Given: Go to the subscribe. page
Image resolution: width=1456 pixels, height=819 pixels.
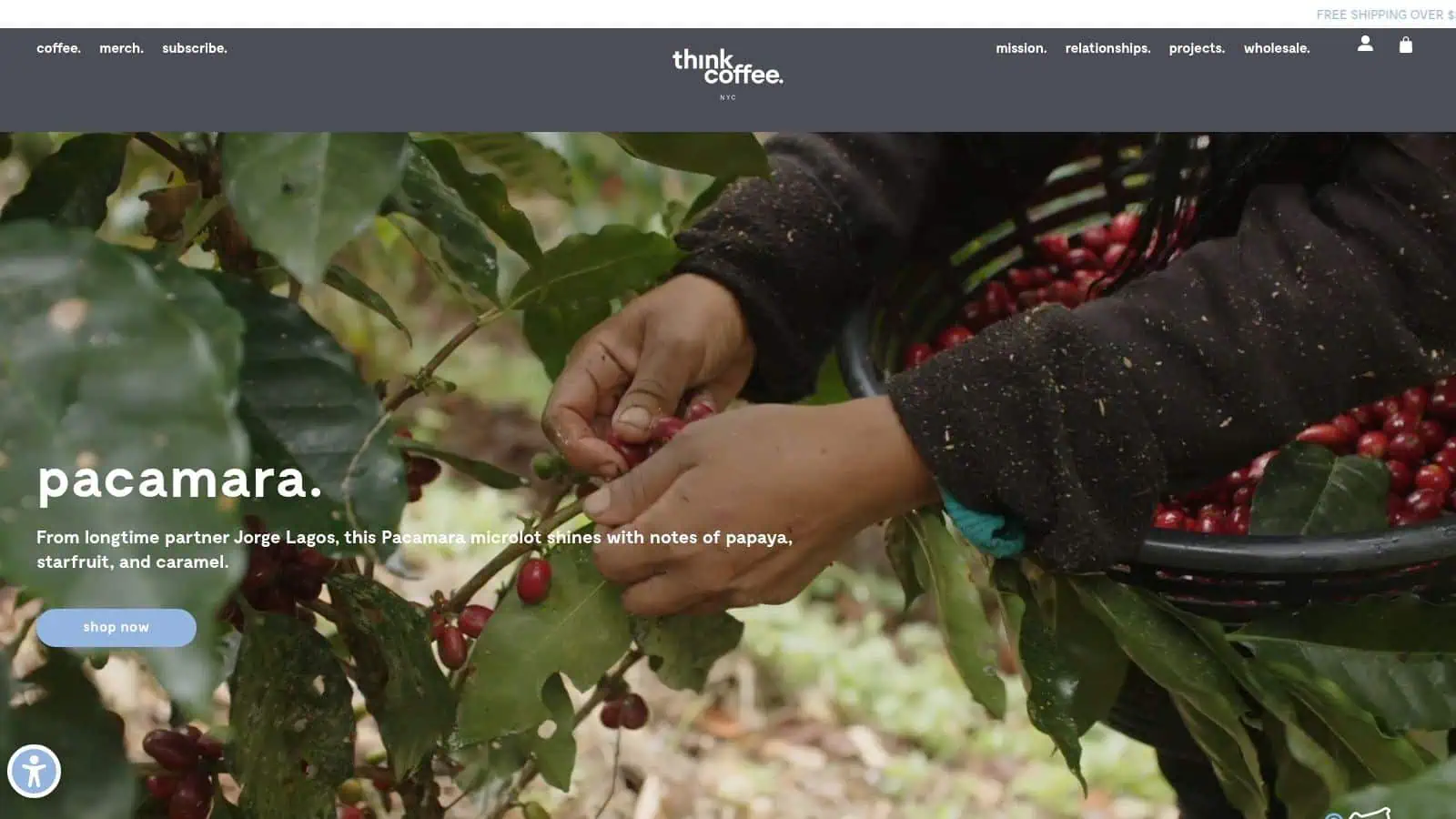Looking at the screenshot, I should pyautogui.click(x=195, y=48).
